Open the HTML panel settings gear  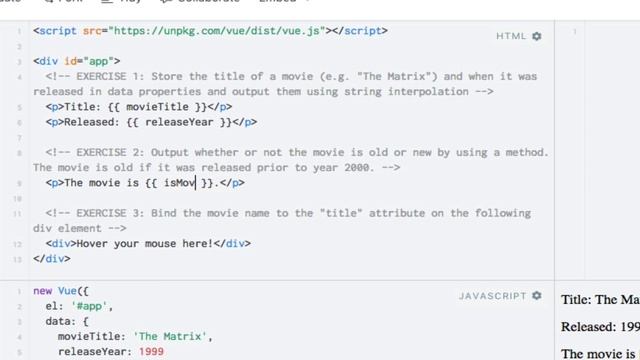(x=537, y=36)
